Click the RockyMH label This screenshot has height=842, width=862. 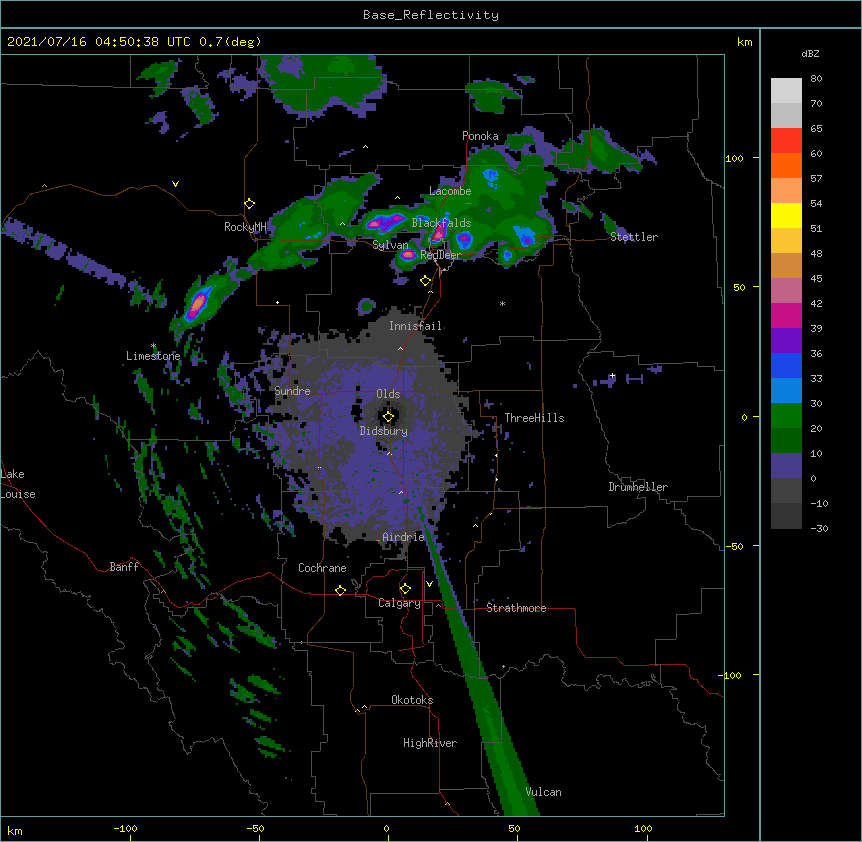point(245,226)
